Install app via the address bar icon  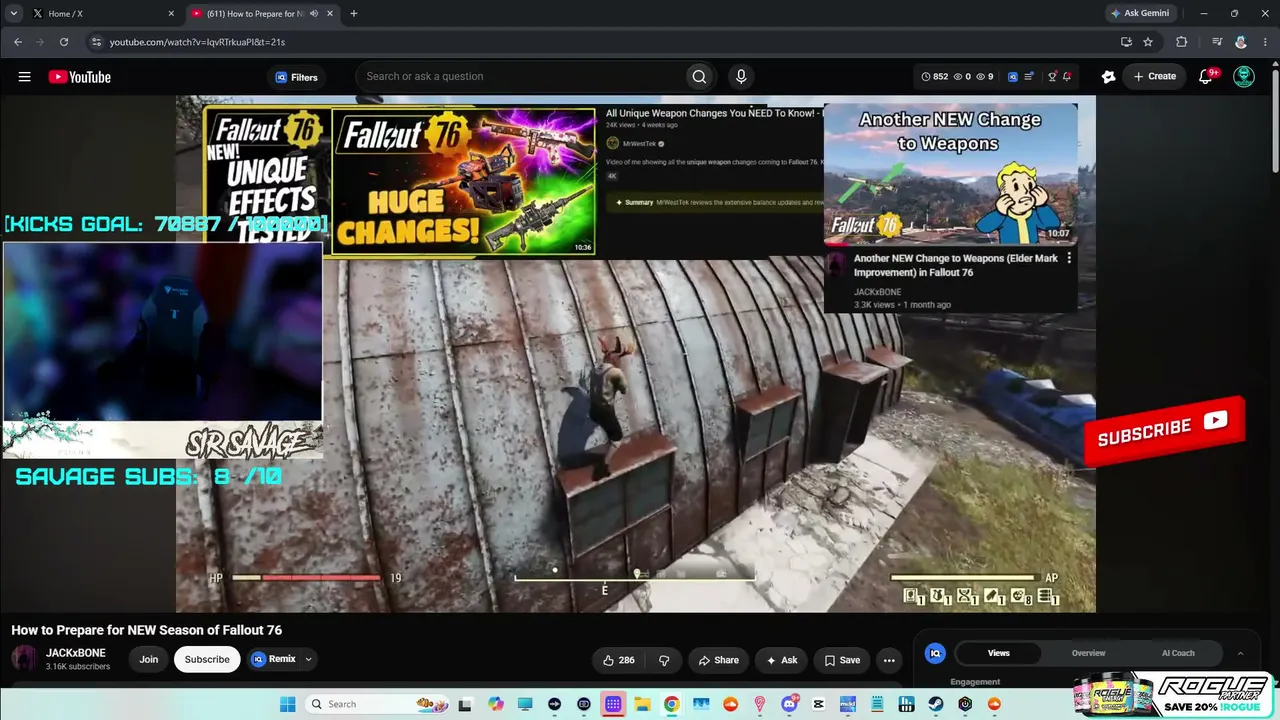pyautogui.click(x=1126, y=42)
